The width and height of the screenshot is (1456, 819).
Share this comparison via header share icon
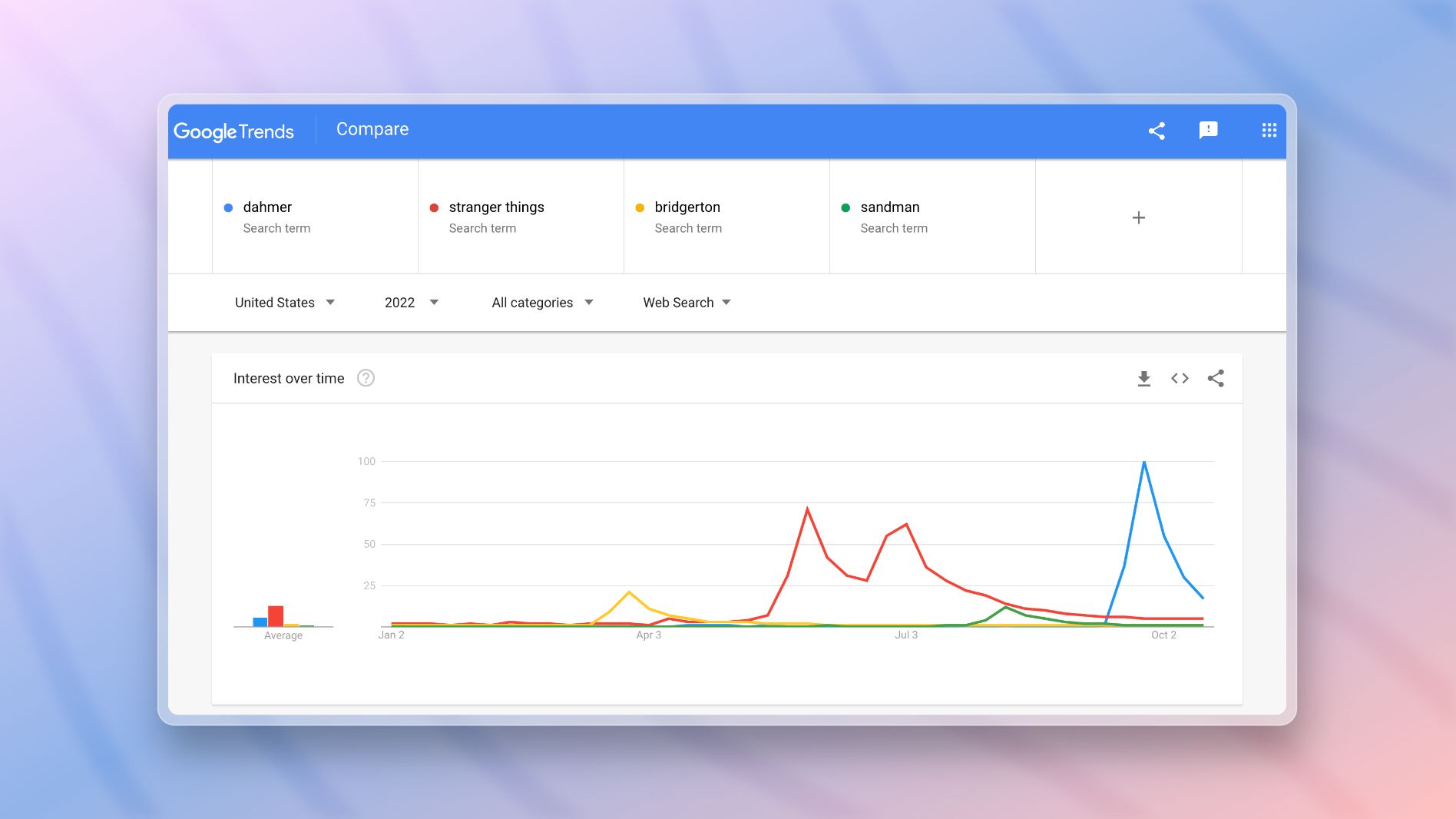click(x=1157, y=131)
